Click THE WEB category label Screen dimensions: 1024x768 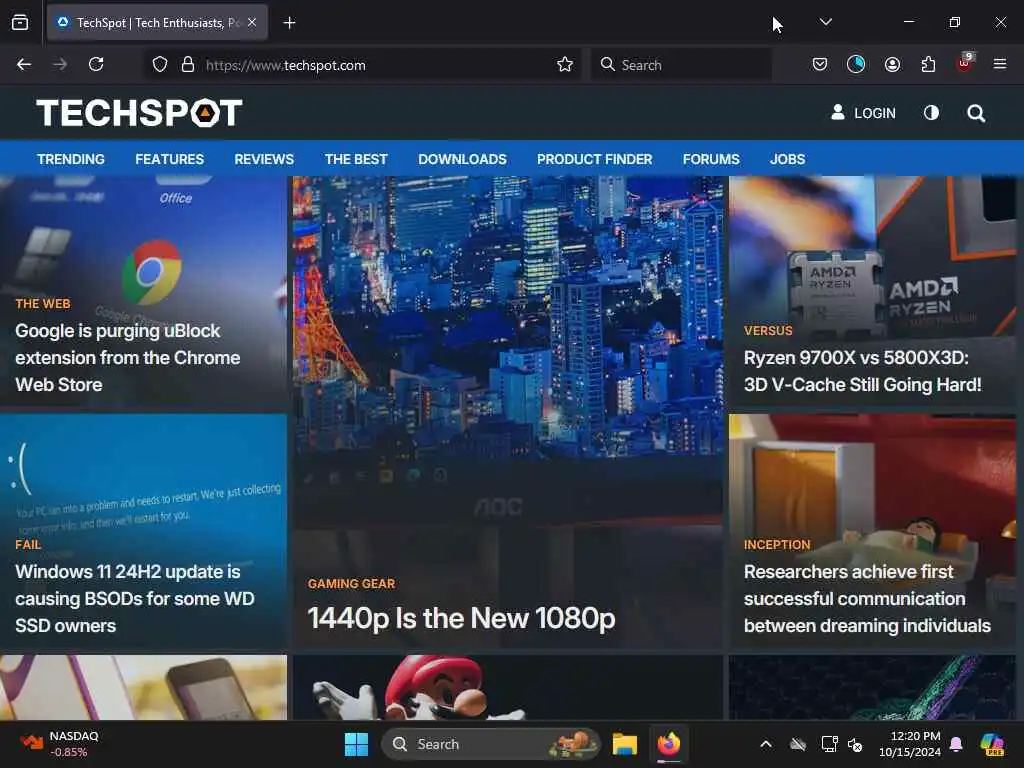coord(42,304)
